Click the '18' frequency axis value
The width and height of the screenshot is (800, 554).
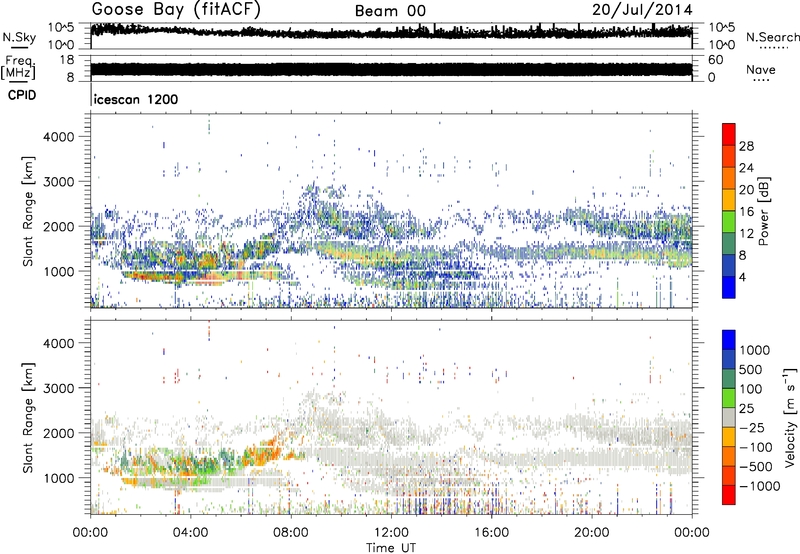pos(67,60)
